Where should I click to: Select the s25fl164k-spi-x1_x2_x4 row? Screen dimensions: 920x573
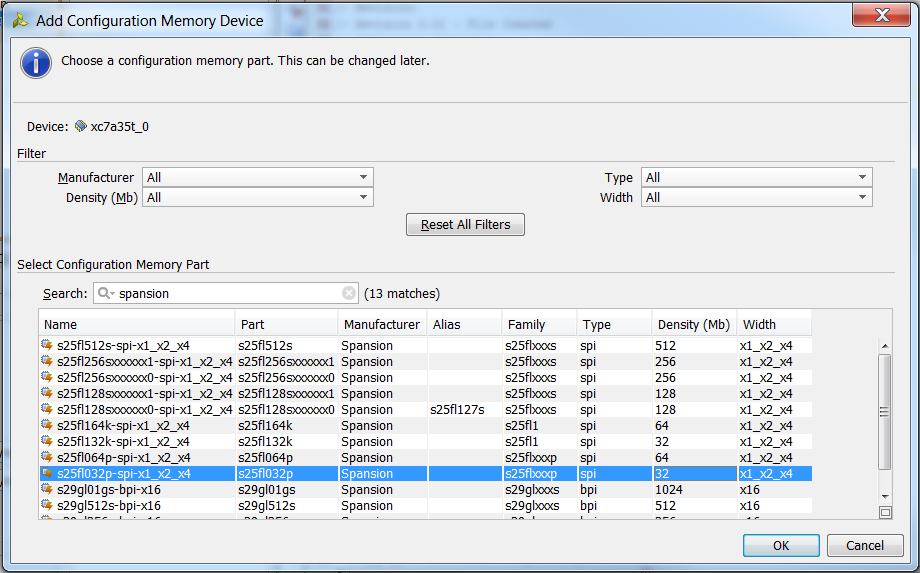426,425
